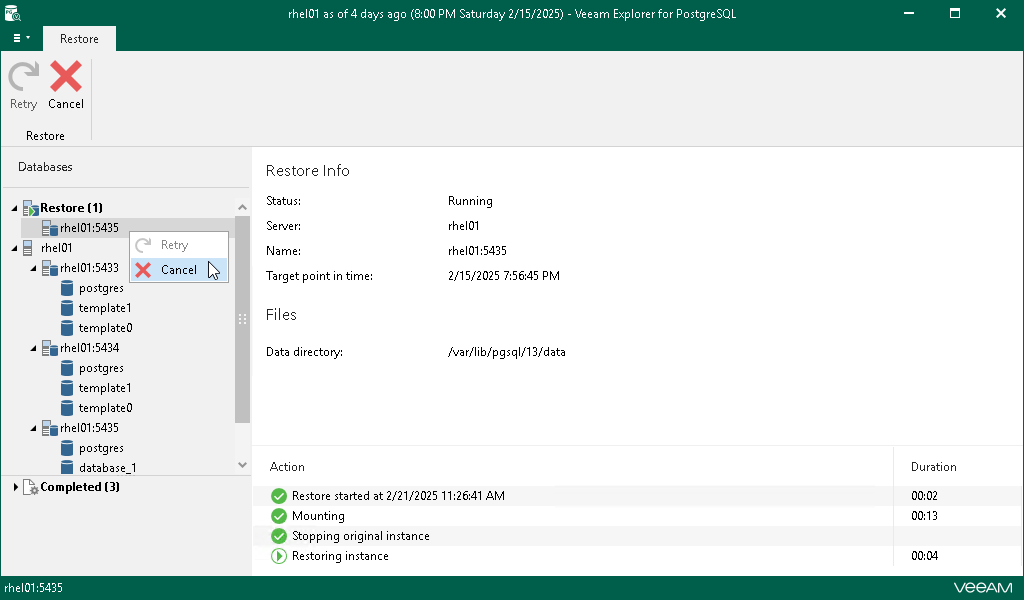Click the rhel01:5435 Name value

477,251
